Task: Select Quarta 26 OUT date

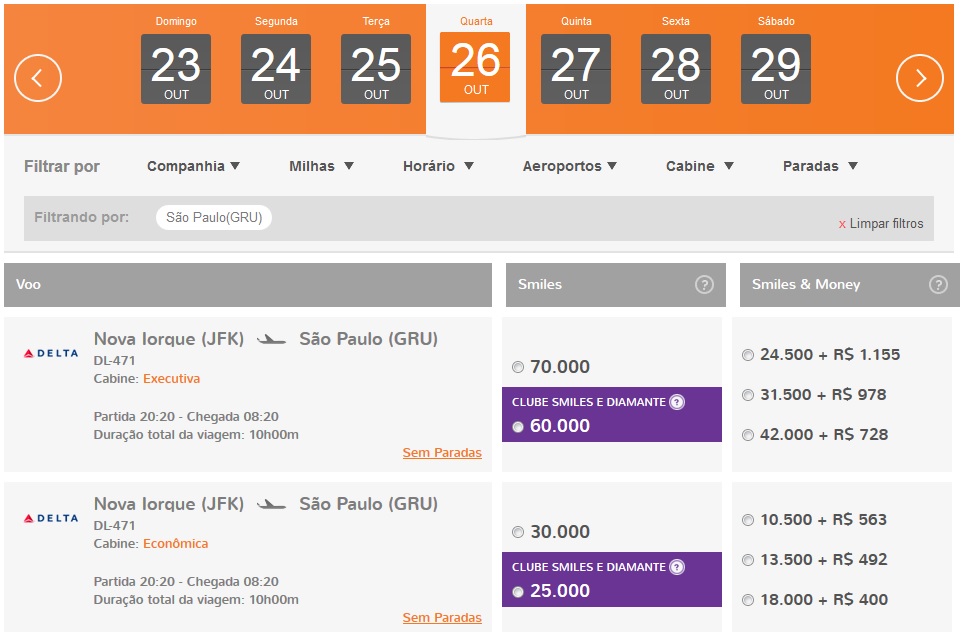Action: [x=475, y=67]
